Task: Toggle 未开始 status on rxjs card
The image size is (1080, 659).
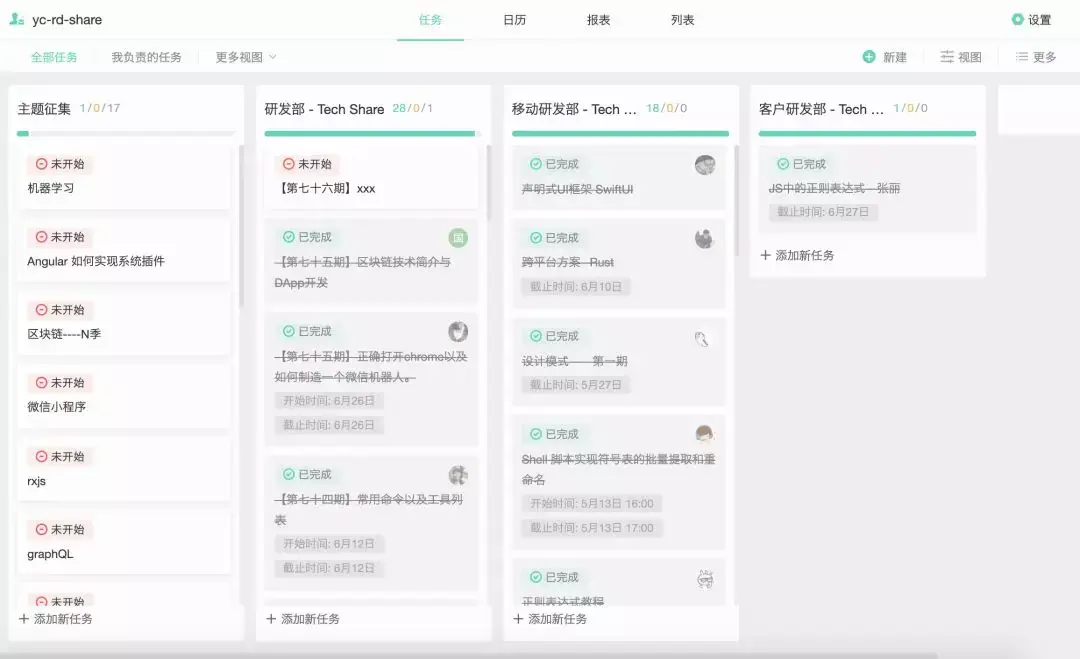Action: coord(60,457)
